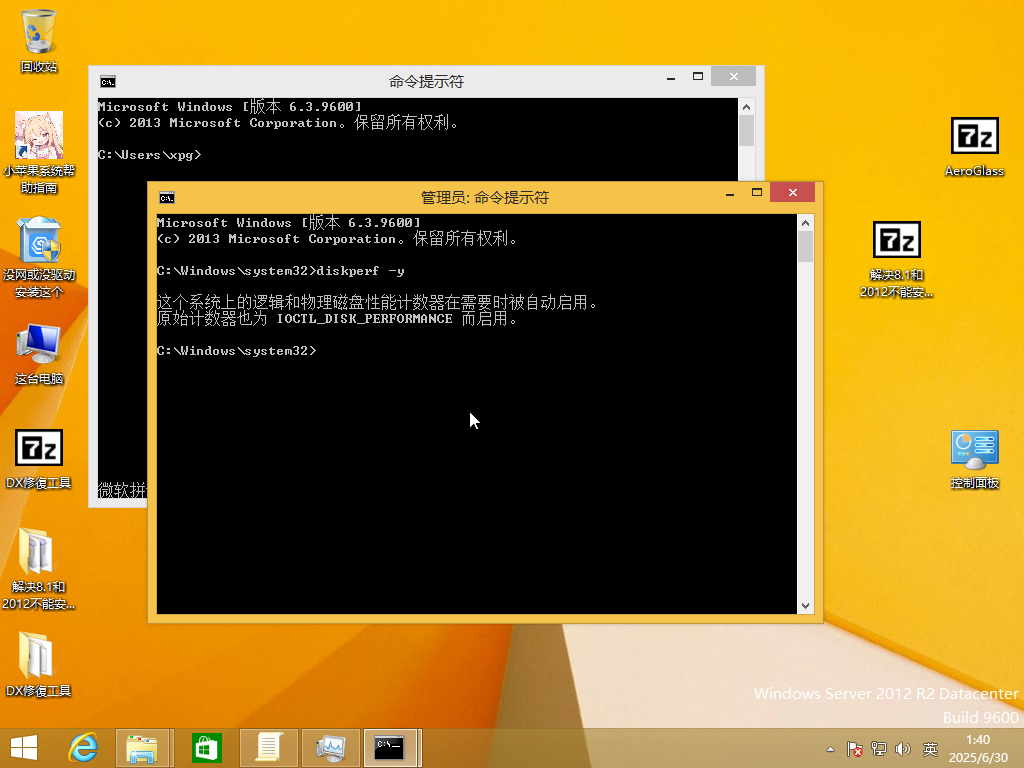The width and height of the screenshot is (1024, 768).
Task: Select the AeroGlass 7z archive icon
Action: 974,148
